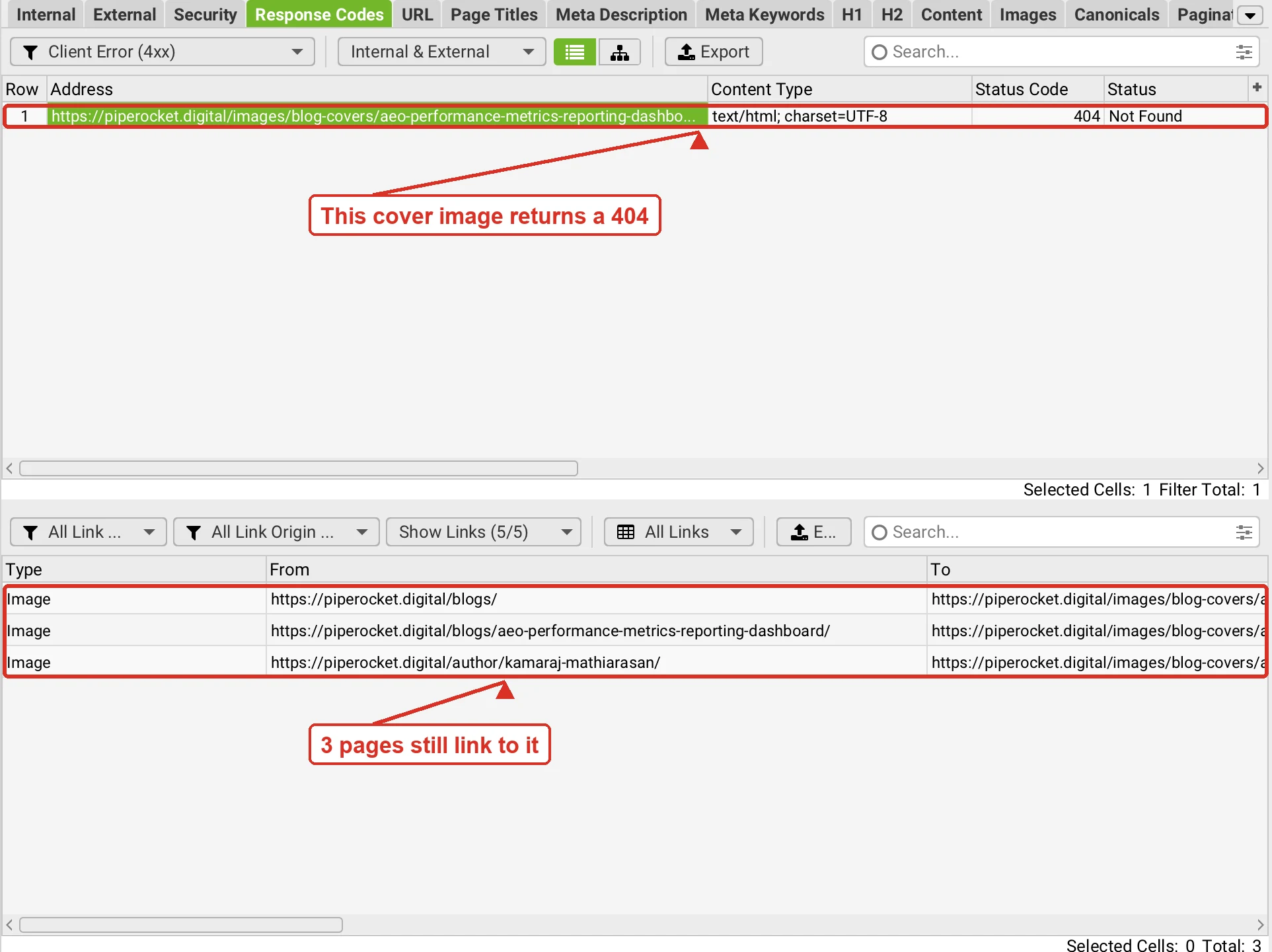Open the H2 tab
Viewport: 1272px width, 952px height.
[891, 15]
